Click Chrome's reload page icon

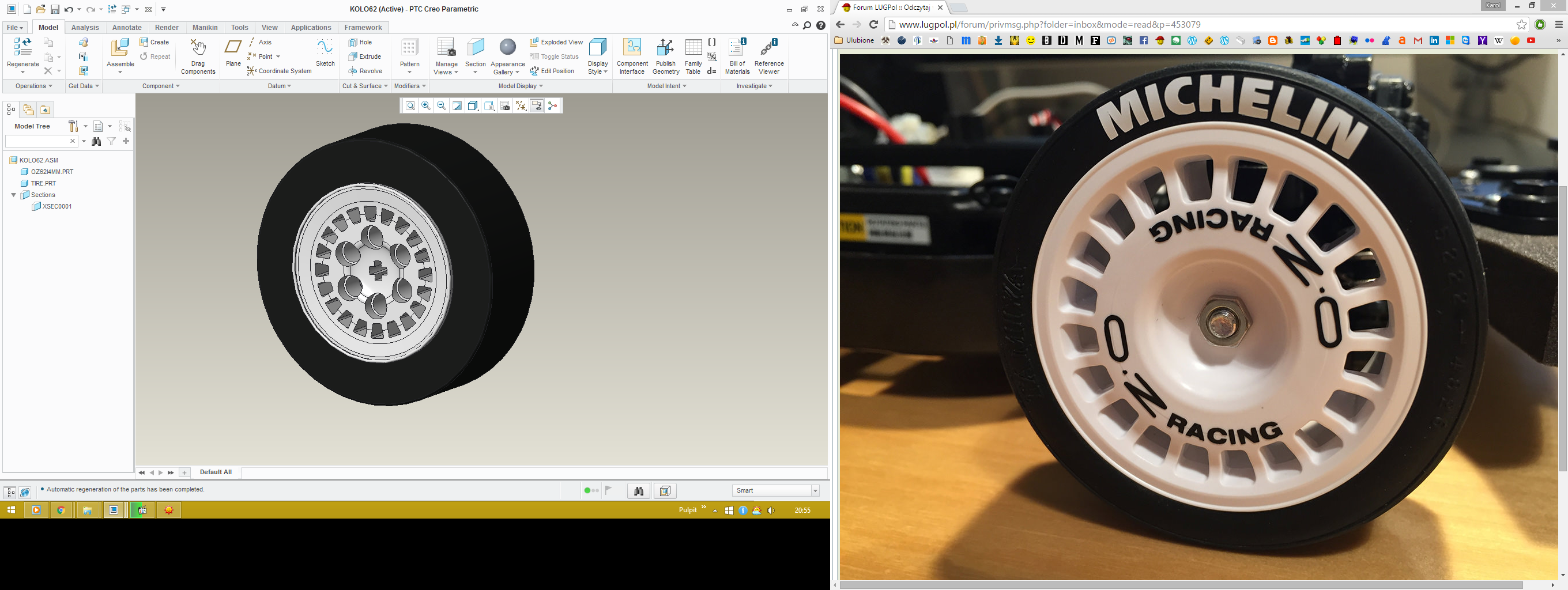click(x=873, y=25)
